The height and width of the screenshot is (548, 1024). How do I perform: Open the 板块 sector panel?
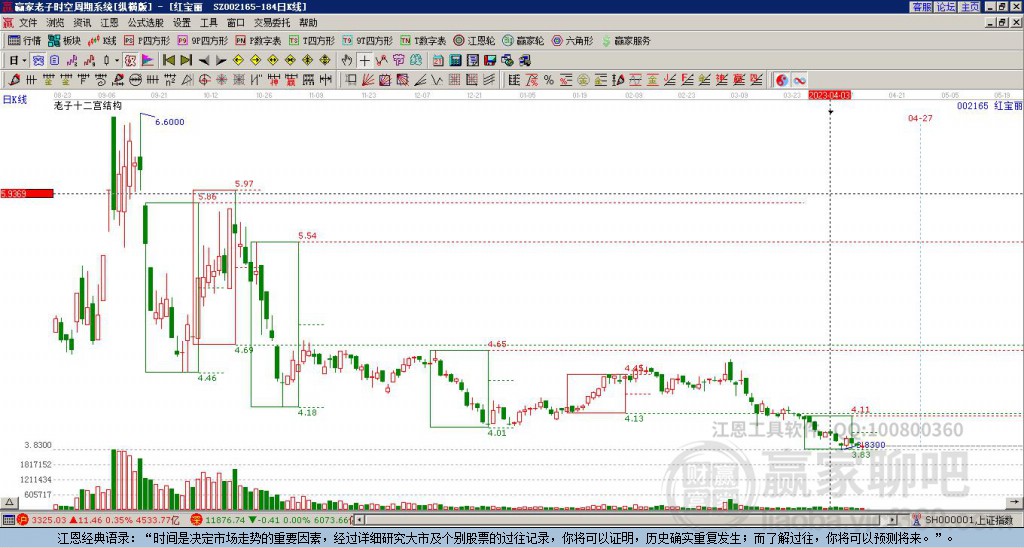pyautogui.click(x=64, y=40)
